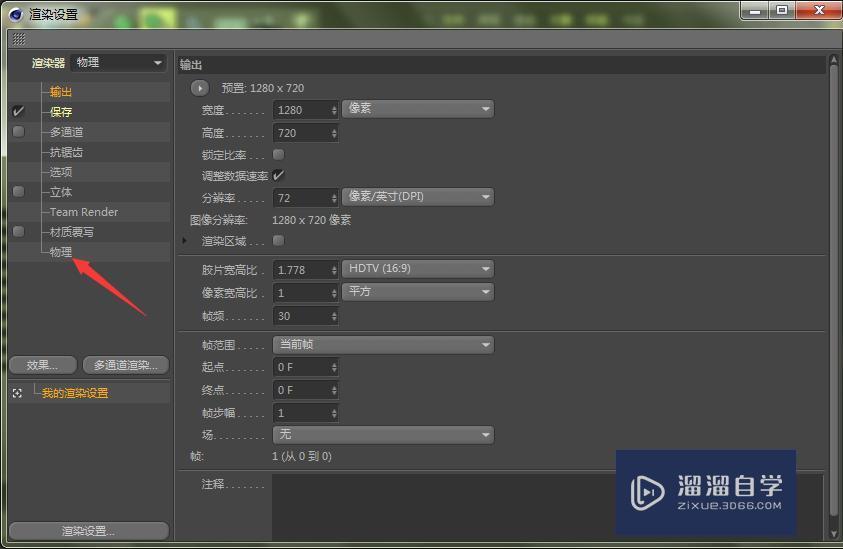Select Team Render in the settings list
843x549 pixels.
pos(83,212)
